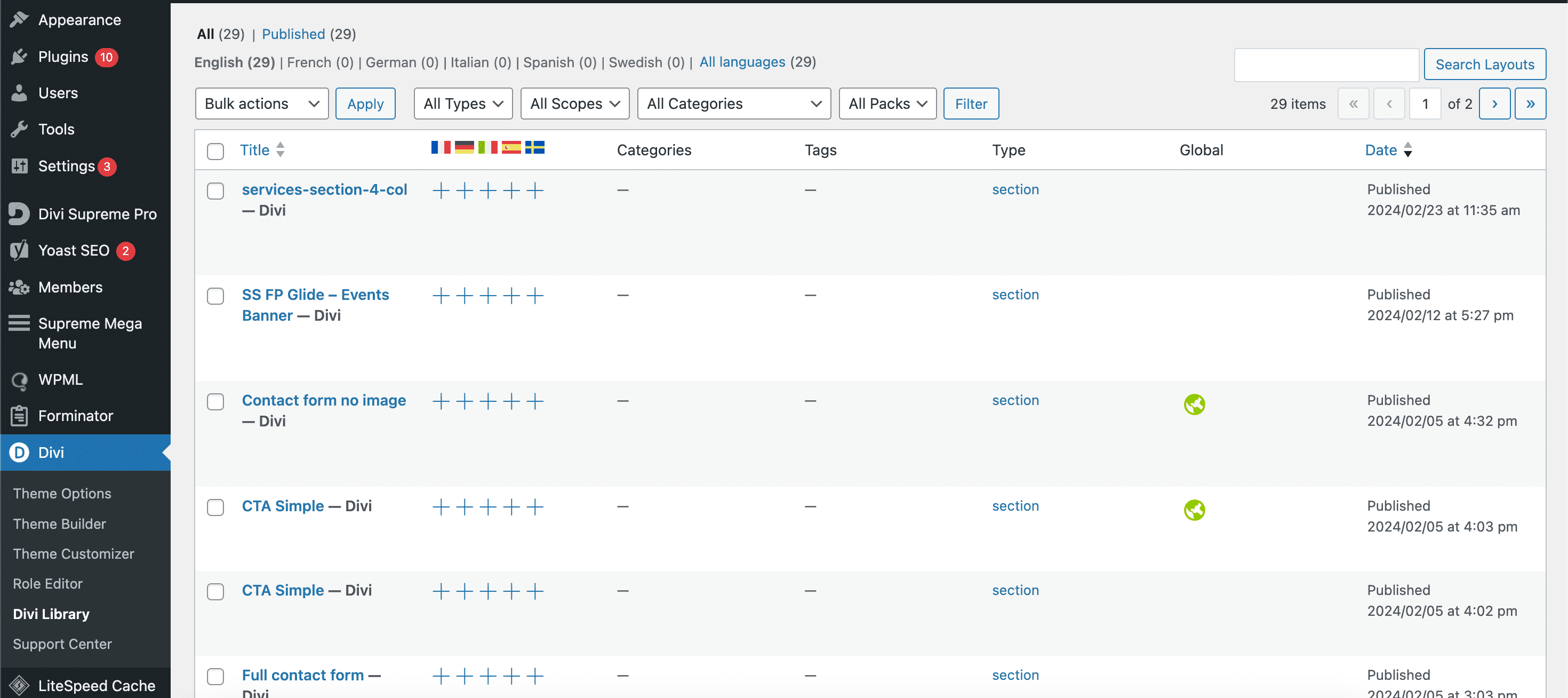Check the SS FP Glide Events Banner checkbox
The image size is (1568, 698).
pyautogui.click(x=215, y=296)
